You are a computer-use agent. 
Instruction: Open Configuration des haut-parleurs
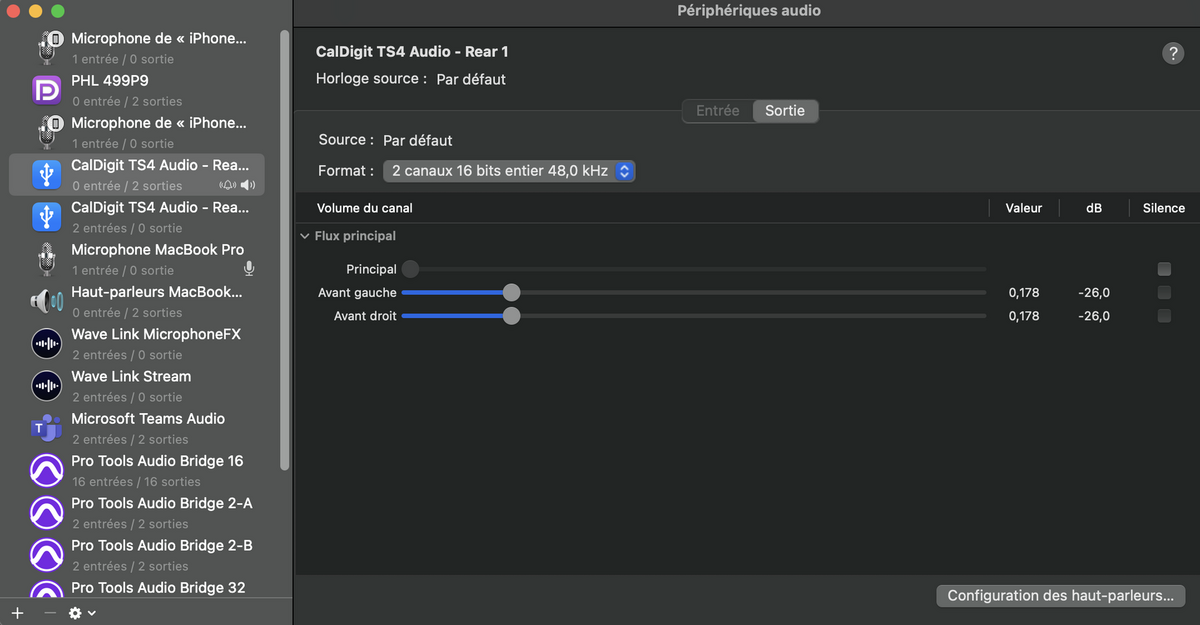click(1061, 596)
